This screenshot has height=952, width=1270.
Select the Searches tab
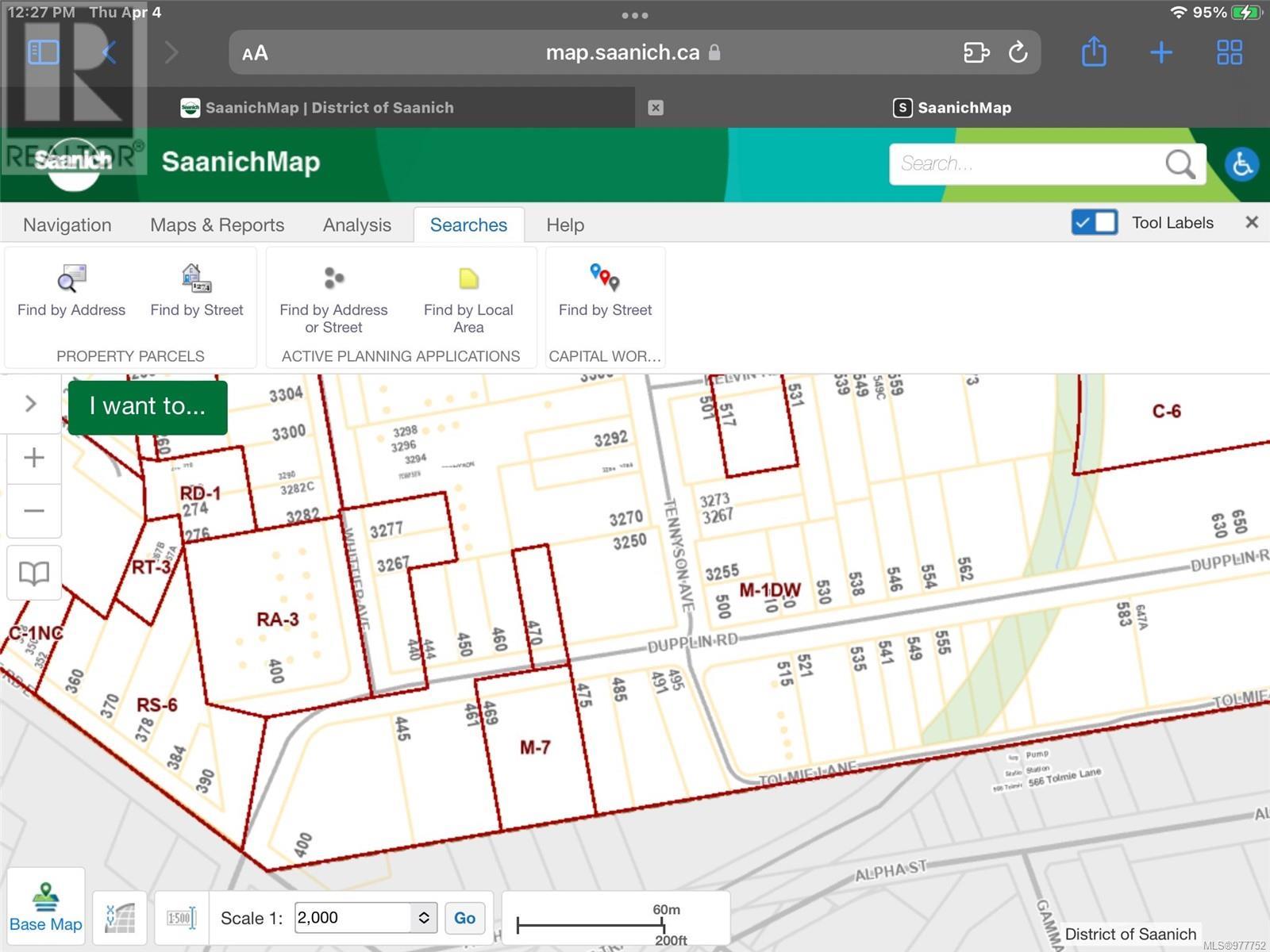point(468,225)
